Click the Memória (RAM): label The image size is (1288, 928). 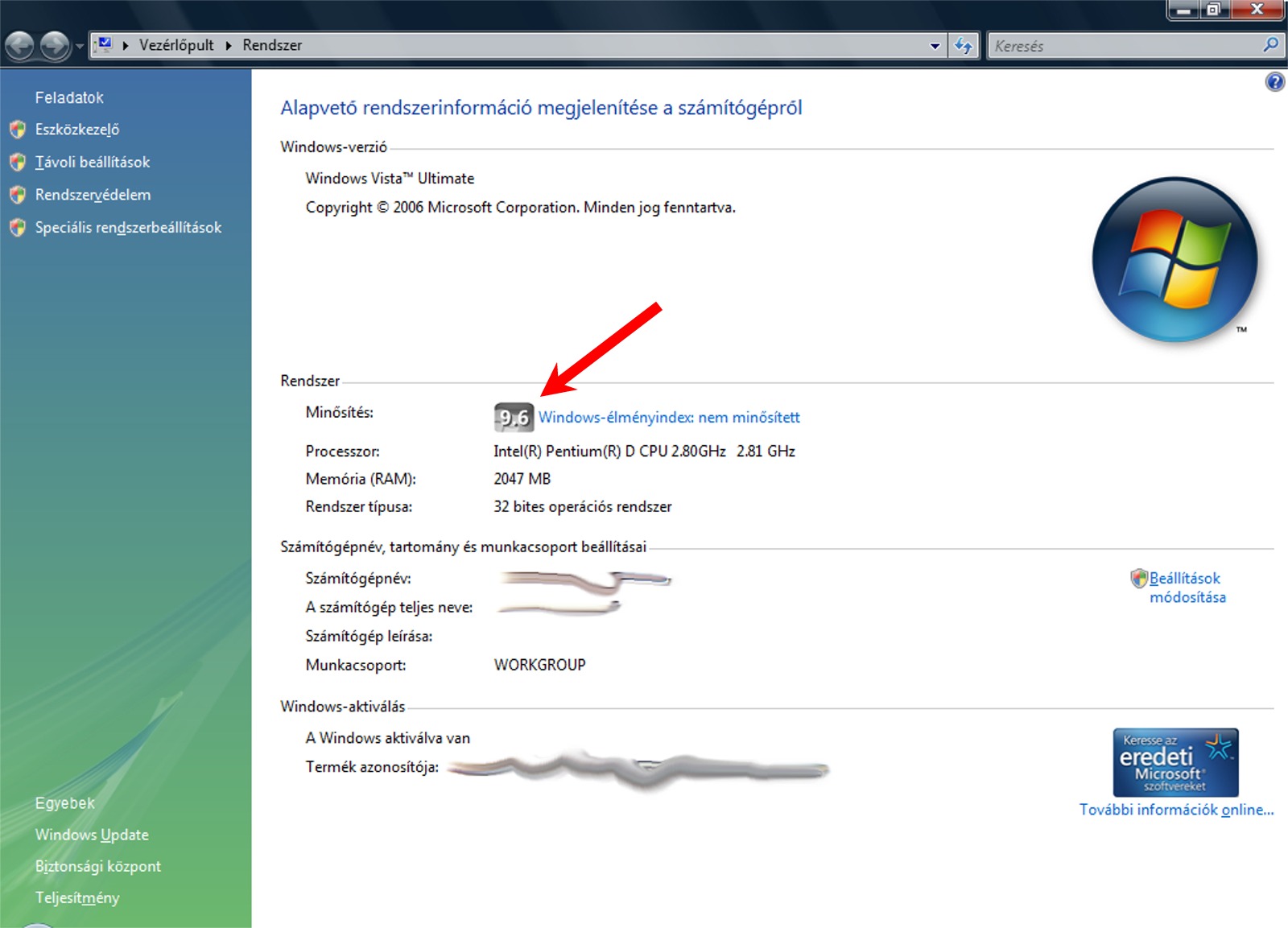coord(361,479)
